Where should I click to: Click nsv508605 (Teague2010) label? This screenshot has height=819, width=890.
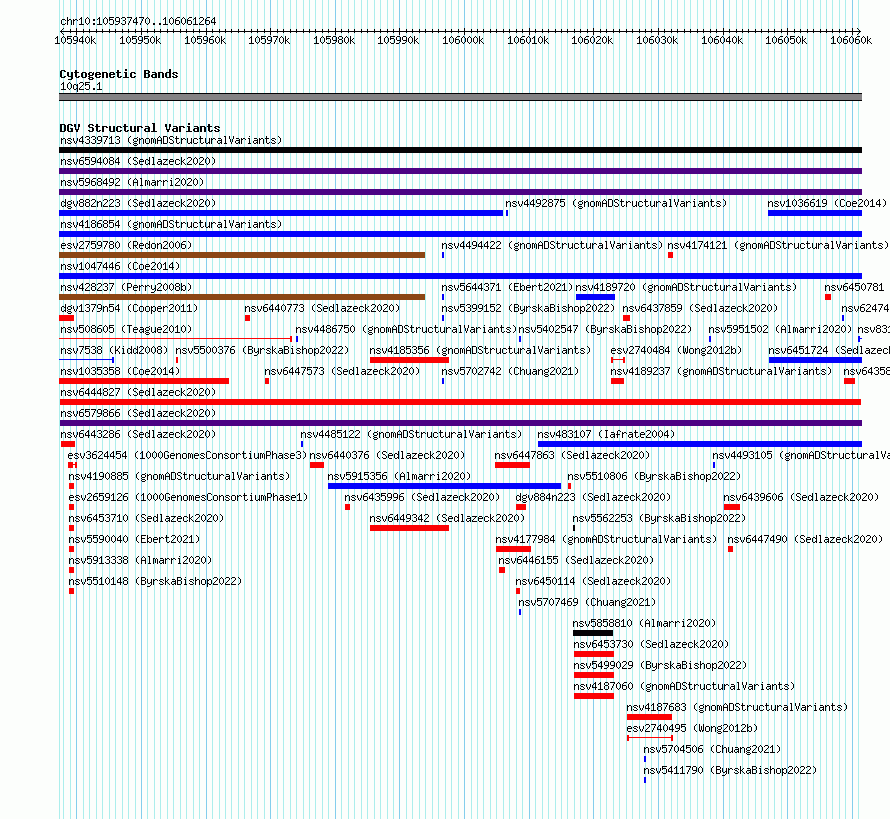126,329
